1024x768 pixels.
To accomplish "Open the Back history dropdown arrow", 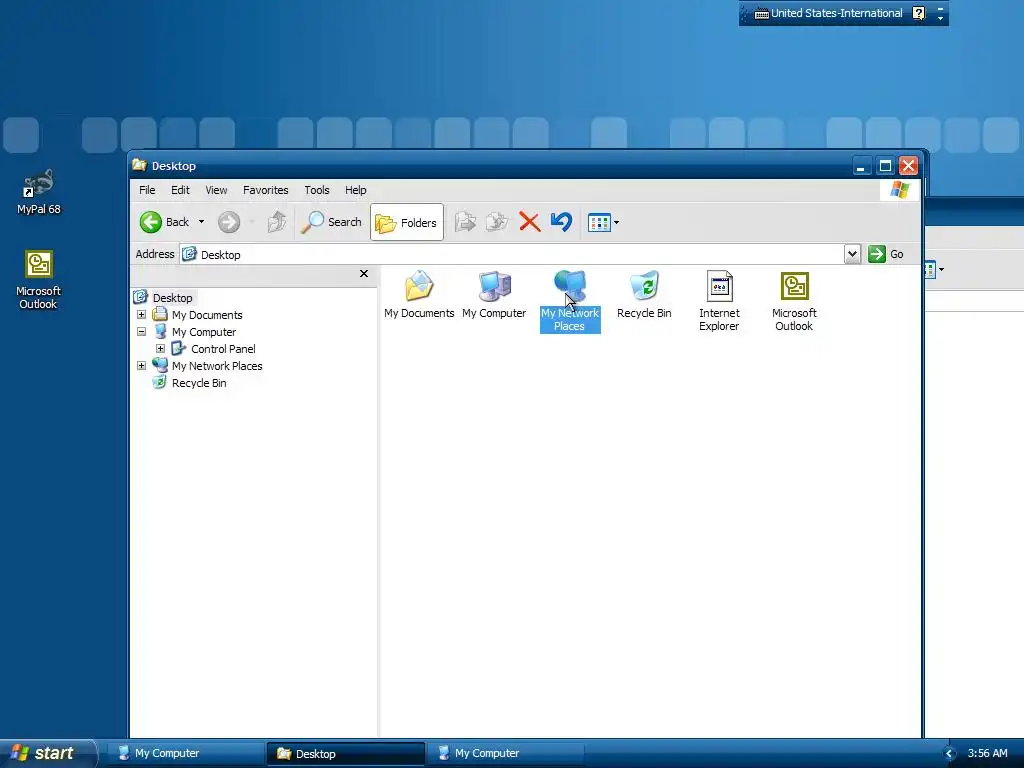I will (201, 222).
